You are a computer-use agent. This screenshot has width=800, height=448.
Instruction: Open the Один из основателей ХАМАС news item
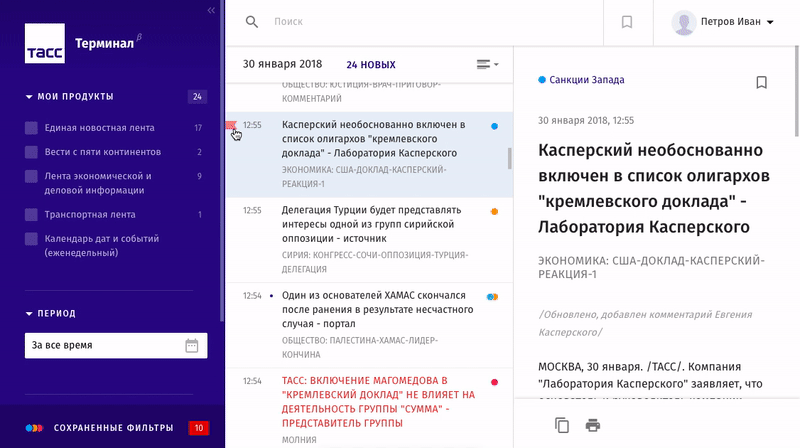[x=369, y=325]
